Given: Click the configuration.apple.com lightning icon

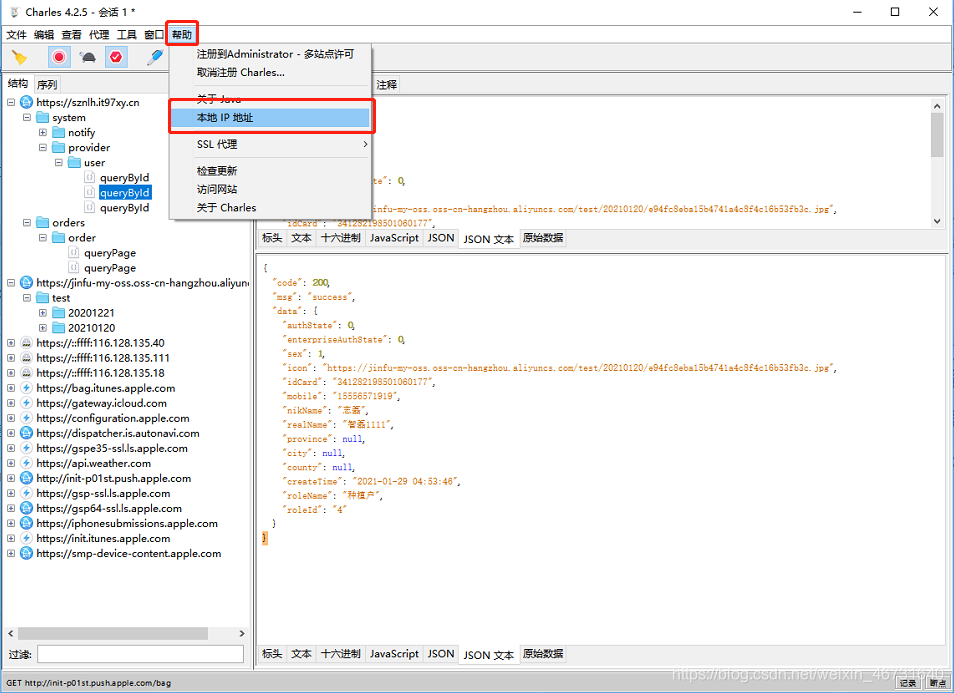Looking at the screenshot, I should [26, 418].
